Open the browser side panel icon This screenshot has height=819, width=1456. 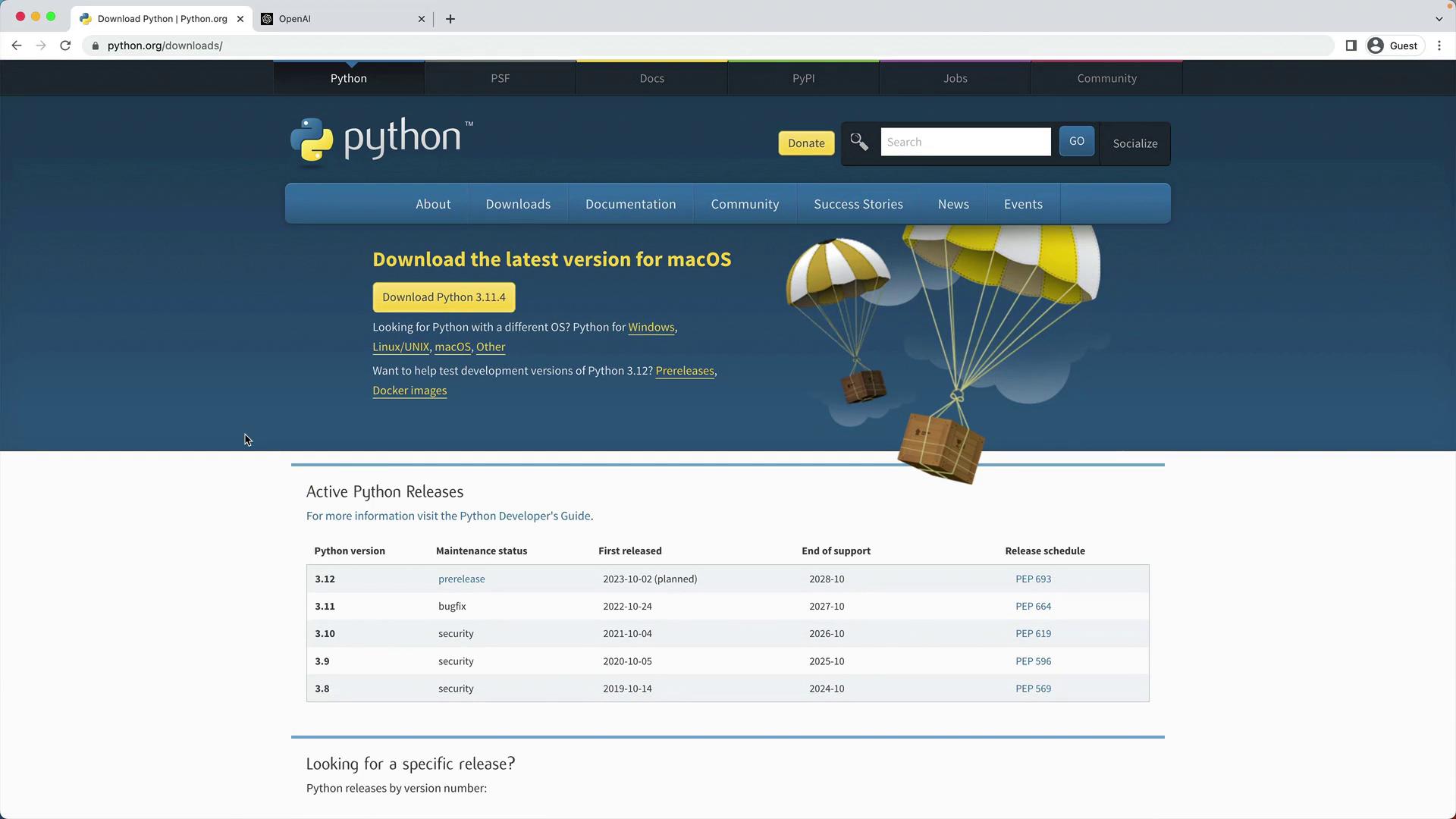[1351, 45]
